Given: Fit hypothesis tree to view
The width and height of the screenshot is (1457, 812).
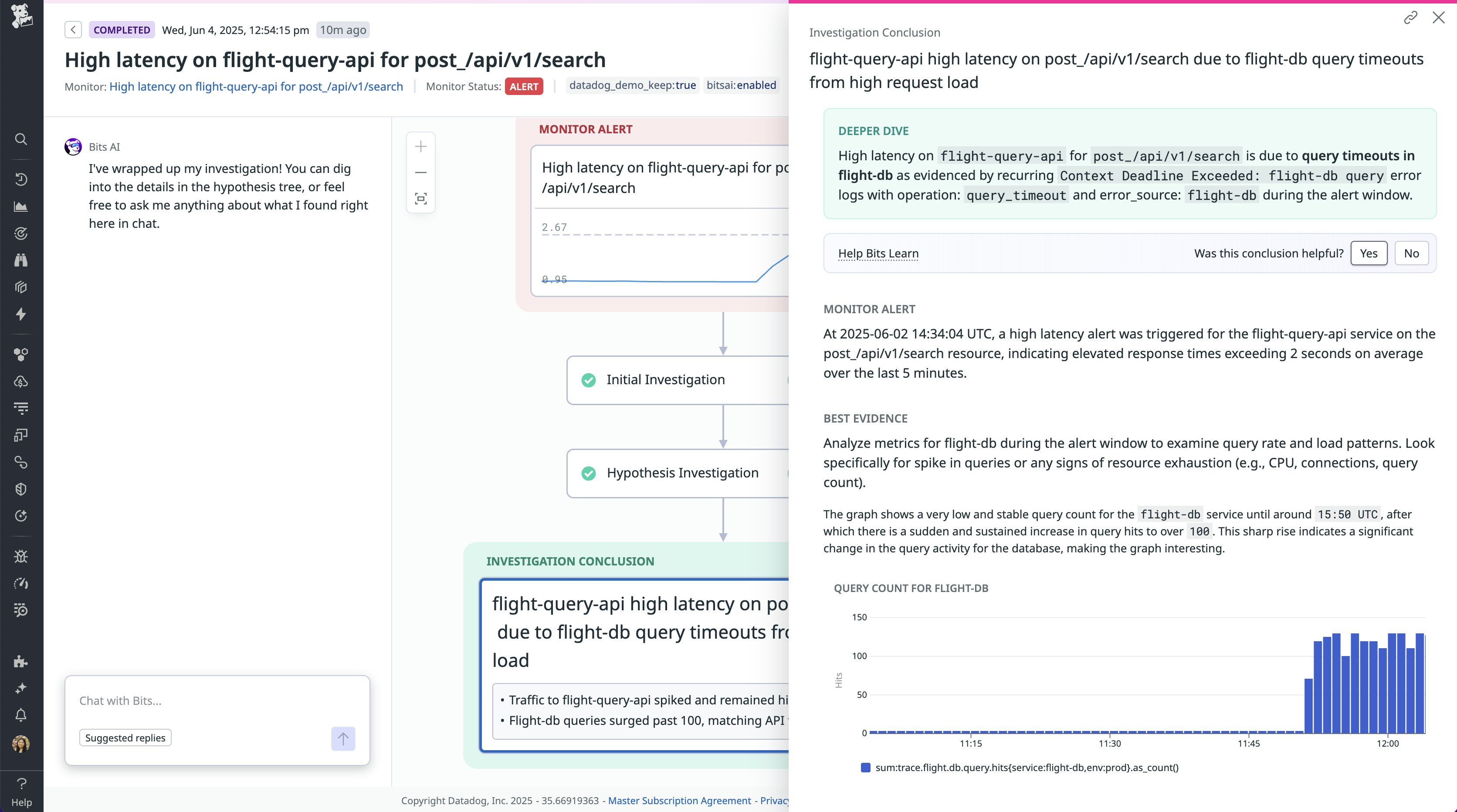Looking at the screenshot, I should [421, 199].
